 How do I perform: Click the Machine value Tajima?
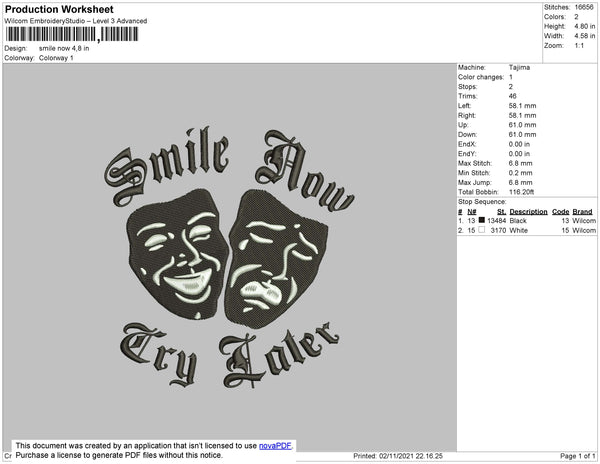coord(519,67)
